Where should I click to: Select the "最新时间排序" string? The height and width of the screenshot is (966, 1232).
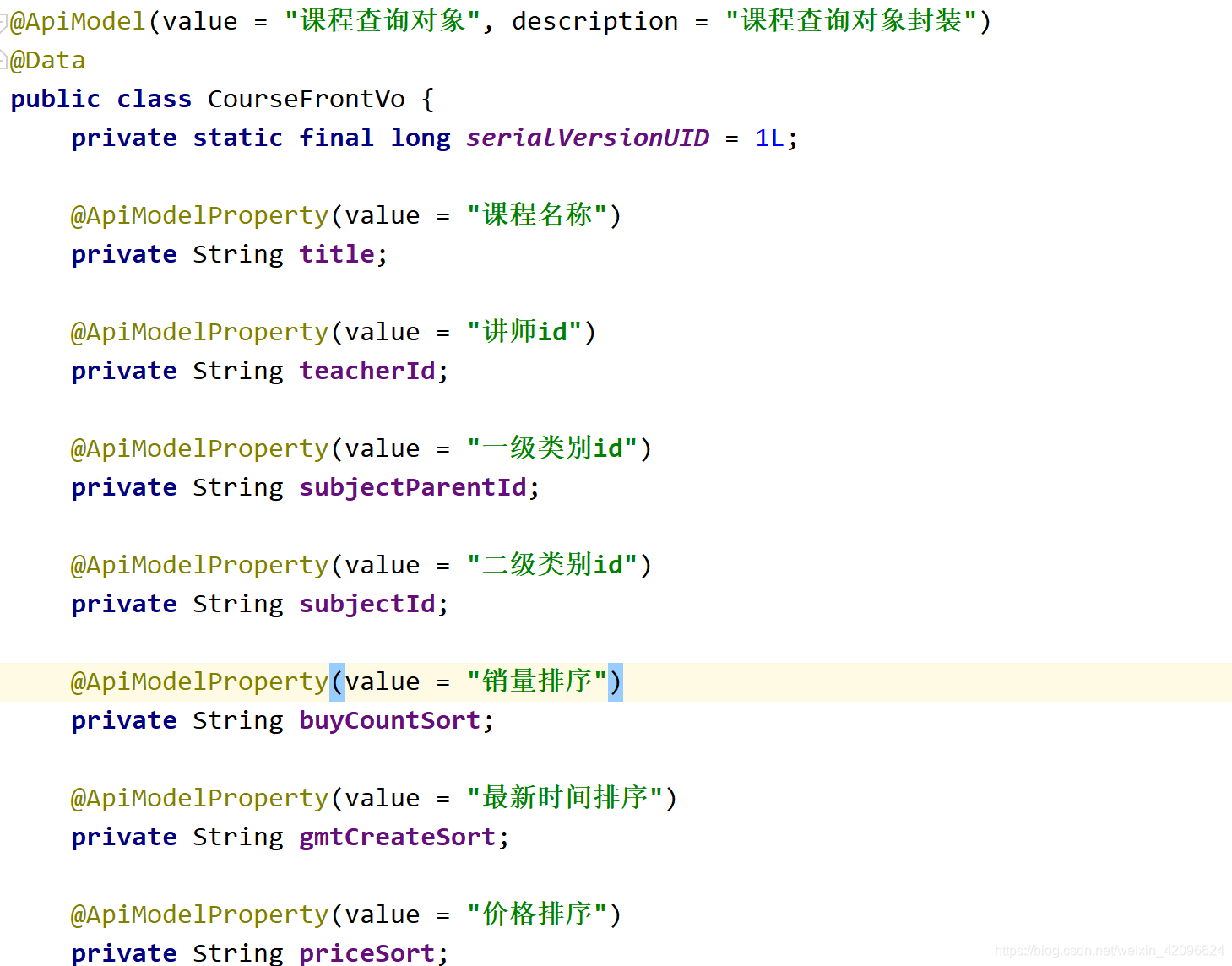click(565, 798)
